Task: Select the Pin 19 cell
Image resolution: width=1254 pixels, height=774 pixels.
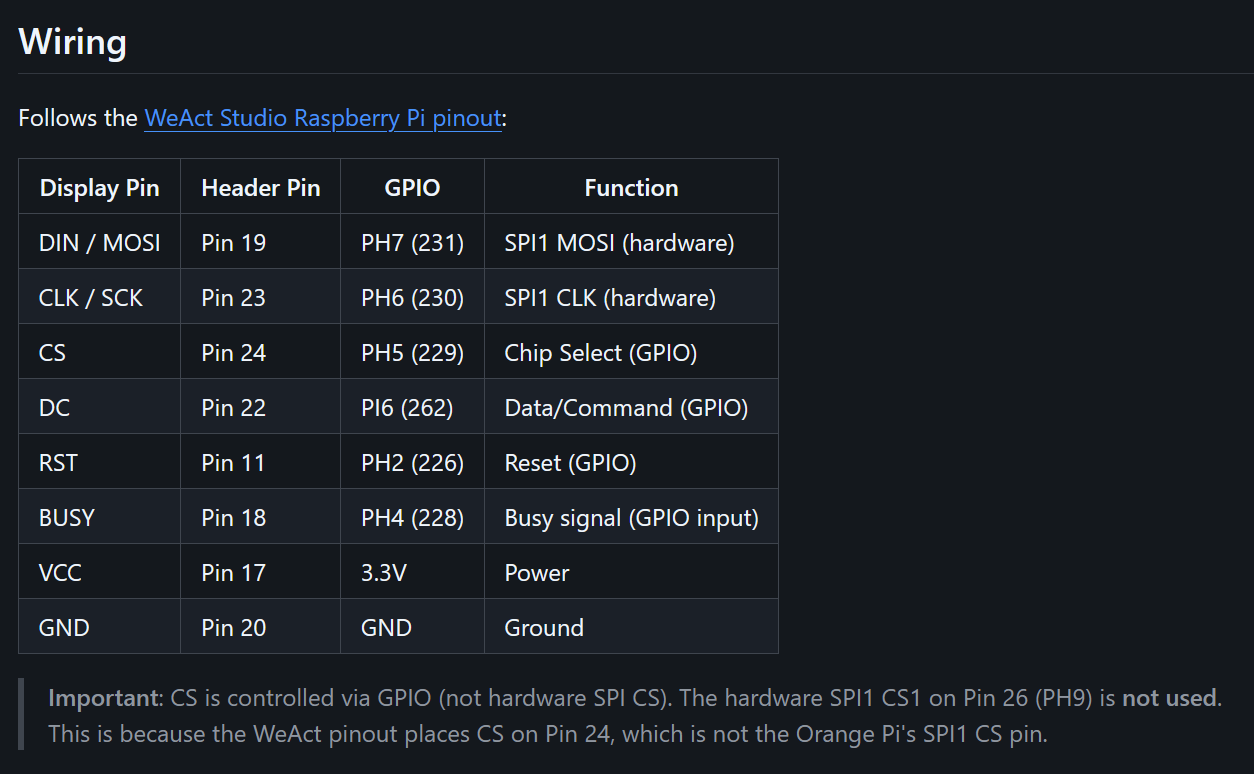Action: point(234,243)
